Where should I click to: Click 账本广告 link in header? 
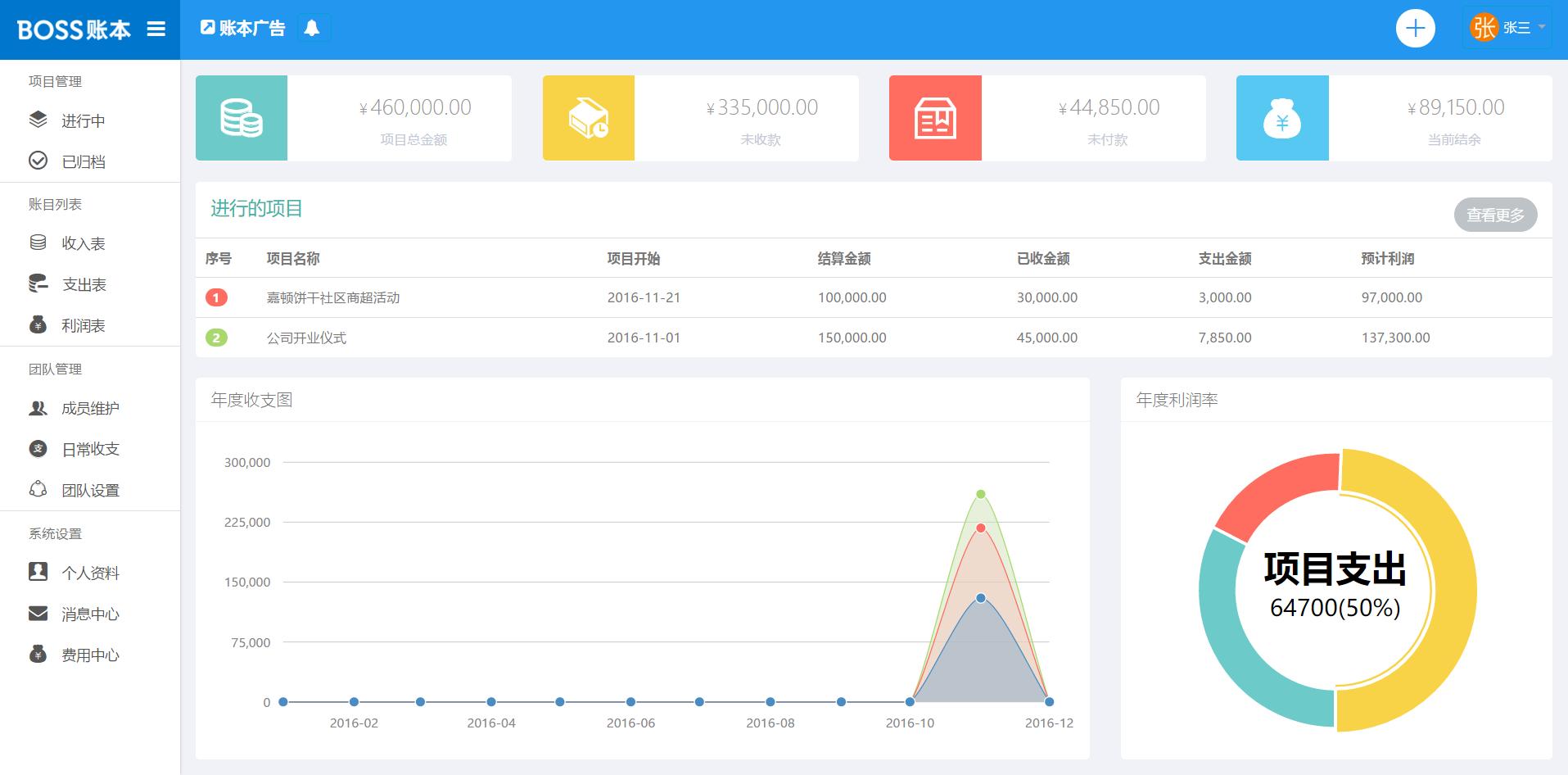click(x=243, y=29)
